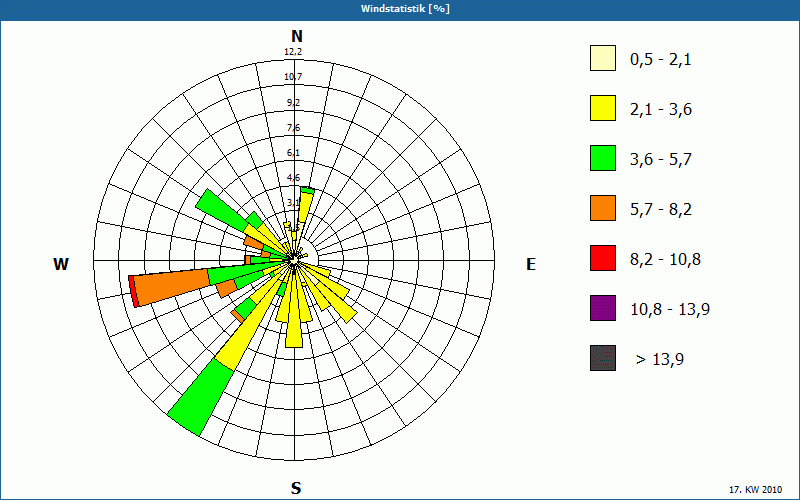Image resolution: width=800 pixels, height=500 pixels.
Task: Click the '17. KW 2010' date label
Action: coord(756,489)
